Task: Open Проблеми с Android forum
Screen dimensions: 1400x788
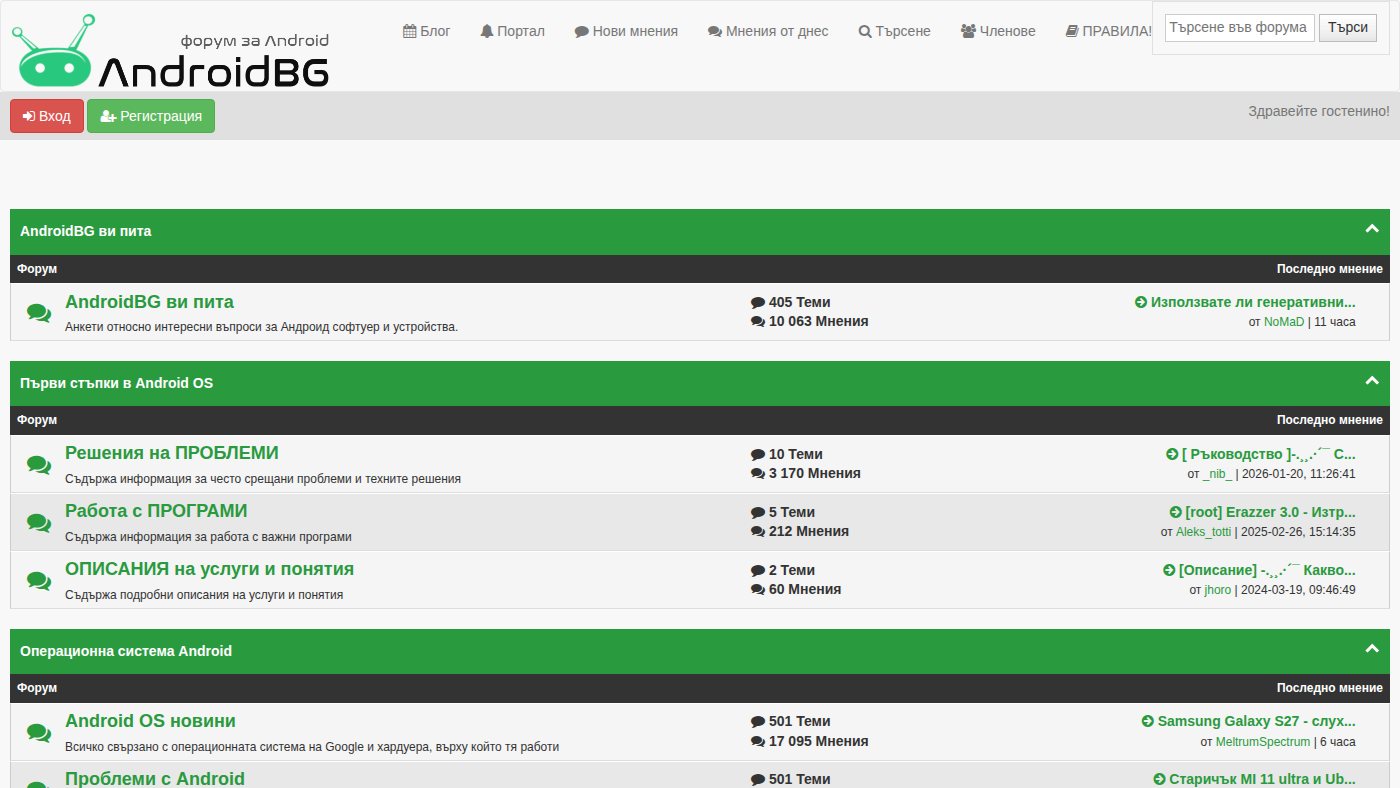Action: pos(155,778)
